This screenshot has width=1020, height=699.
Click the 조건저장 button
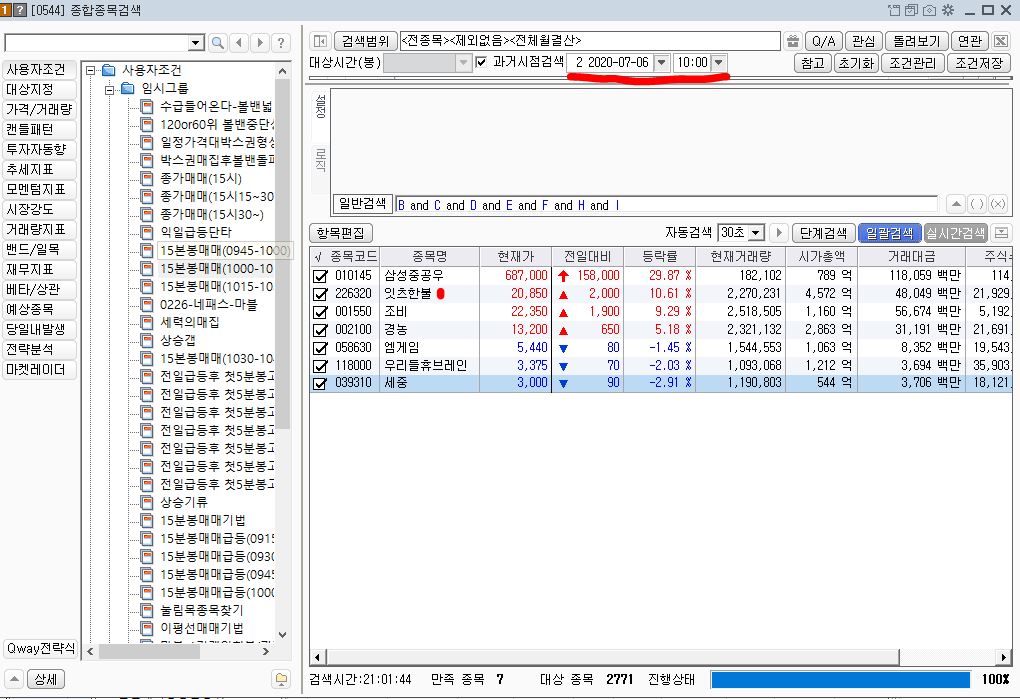pos(978,63)
